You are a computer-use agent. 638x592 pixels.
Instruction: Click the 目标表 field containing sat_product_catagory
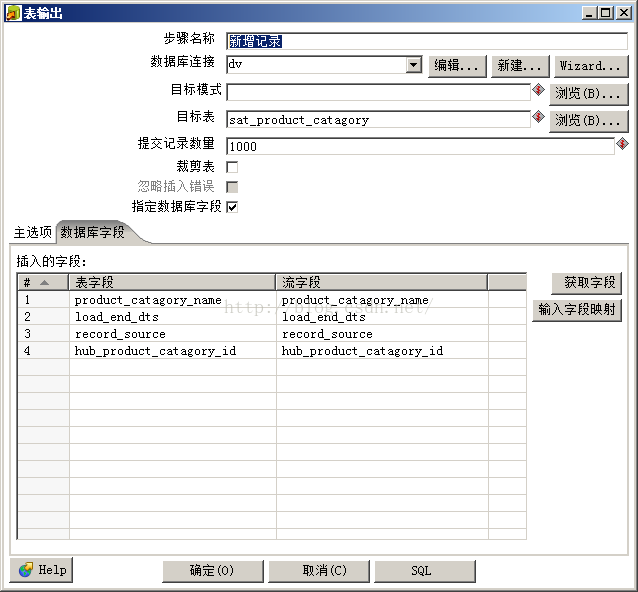pos(378,120)
